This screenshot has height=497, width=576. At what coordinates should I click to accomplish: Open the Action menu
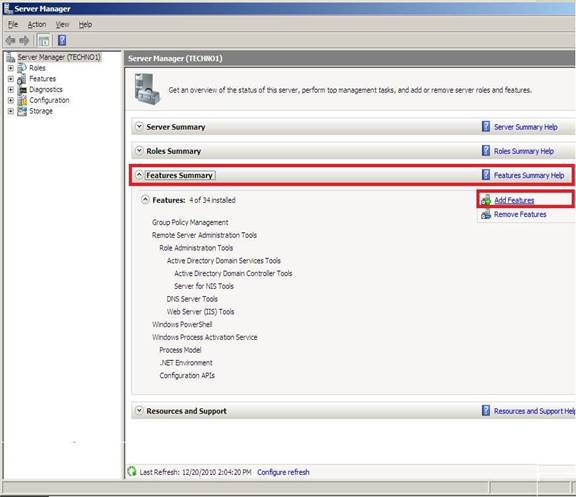[x=37, y=25]
